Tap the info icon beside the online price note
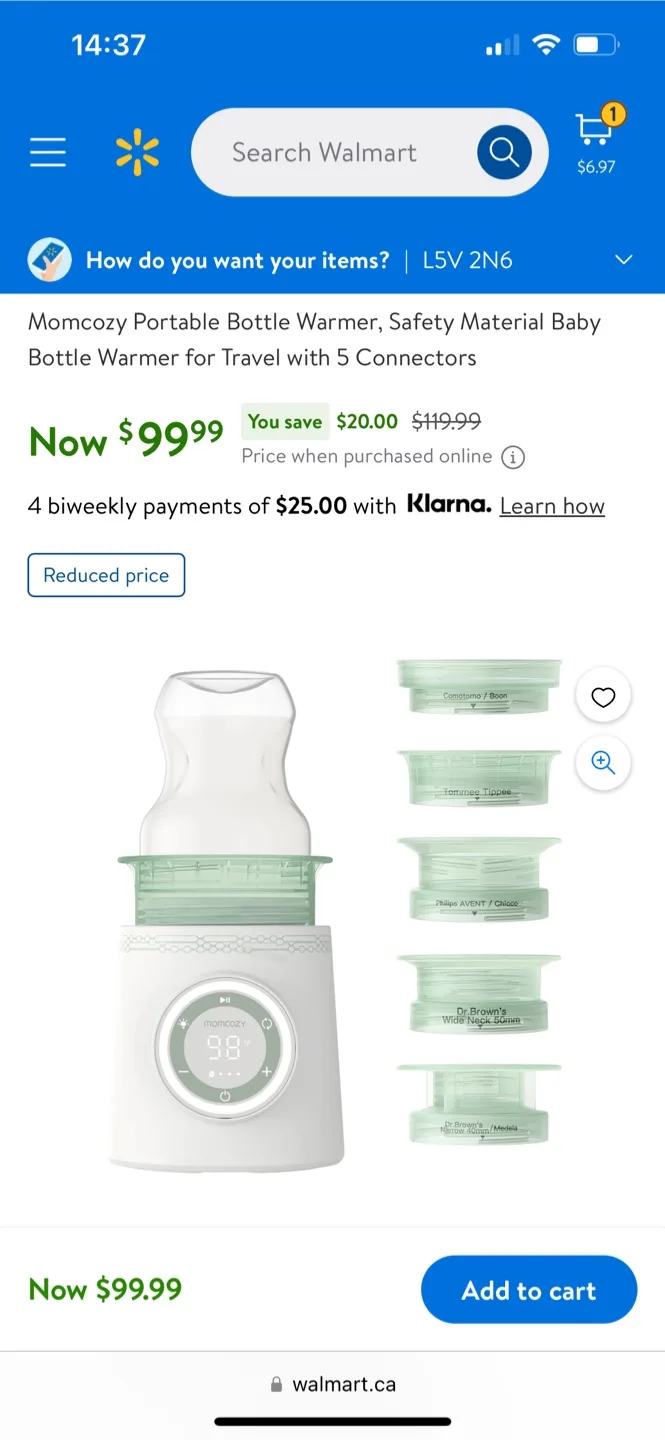Image resolution: width=665 pixels, height=1440 pixels. click(x=512, y=457)
